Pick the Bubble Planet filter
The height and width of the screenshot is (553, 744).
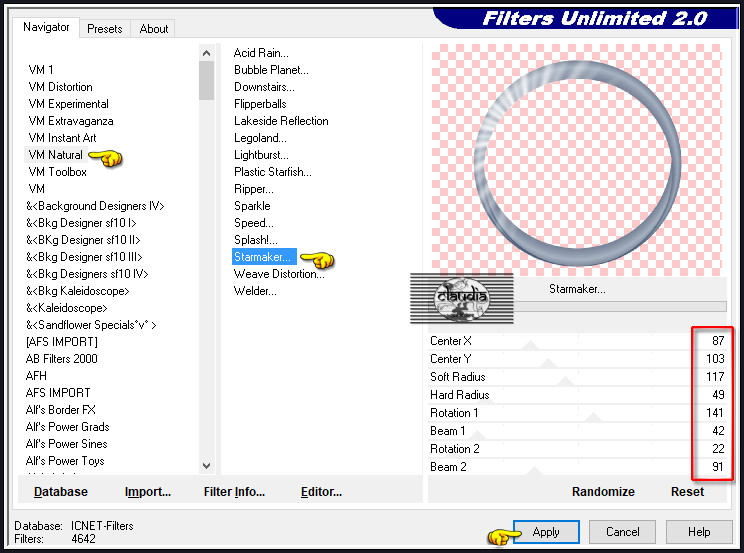click(x=271, y=70)
